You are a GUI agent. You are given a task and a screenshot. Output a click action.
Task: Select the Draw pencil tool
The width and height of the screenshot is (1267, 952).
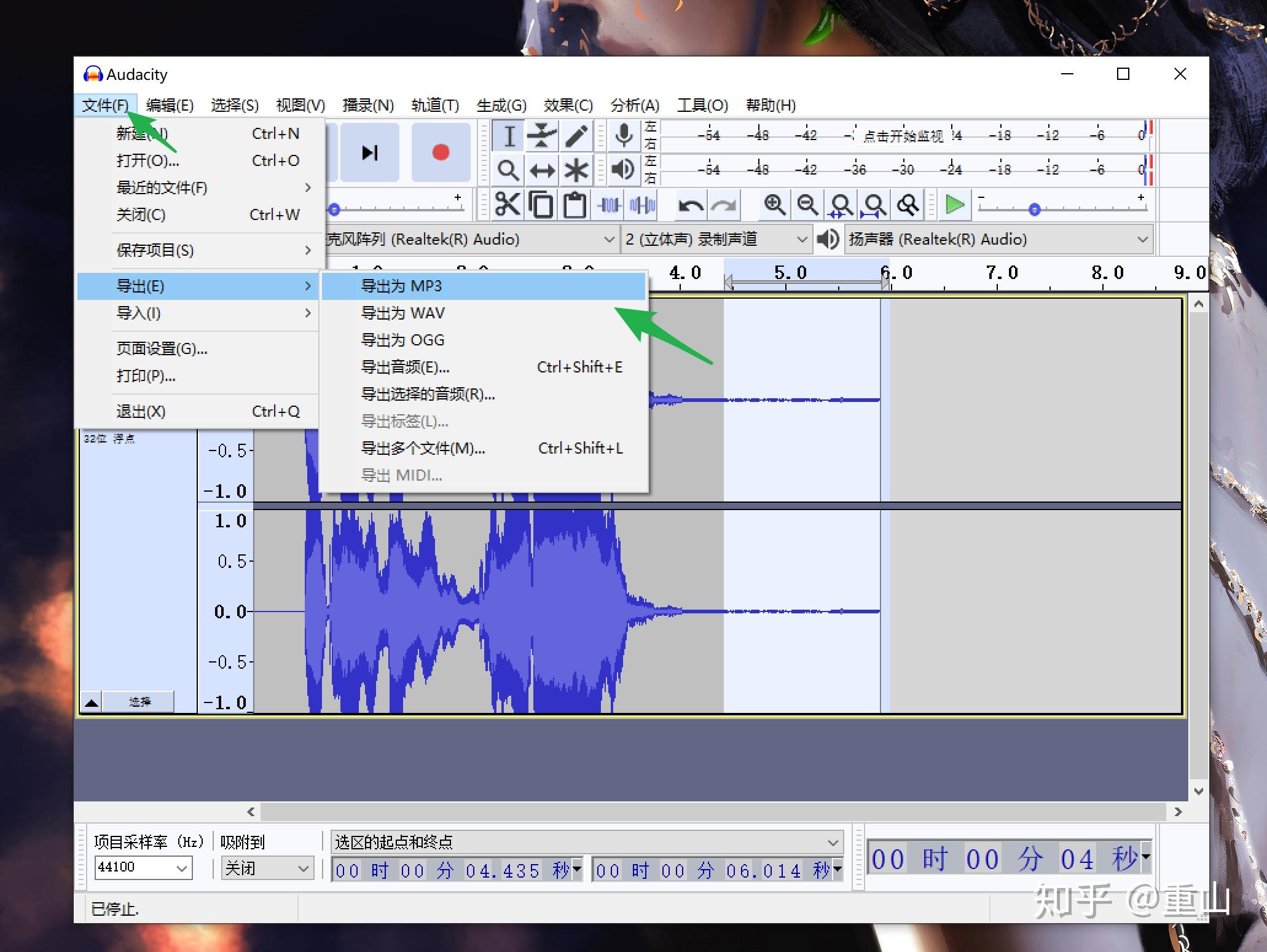coord(576,136)
